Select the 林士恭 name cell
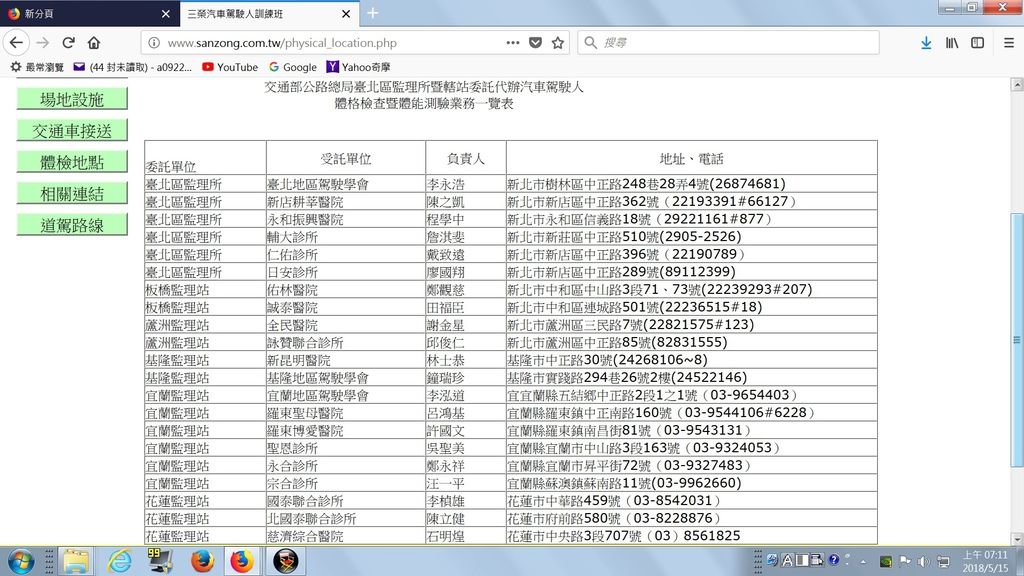Screen dimensions: 1024x576 [466, 360]
